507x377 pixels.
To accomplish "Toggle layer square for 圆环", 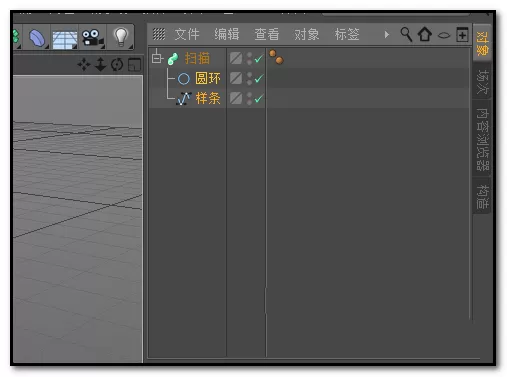I will [236, 78].
